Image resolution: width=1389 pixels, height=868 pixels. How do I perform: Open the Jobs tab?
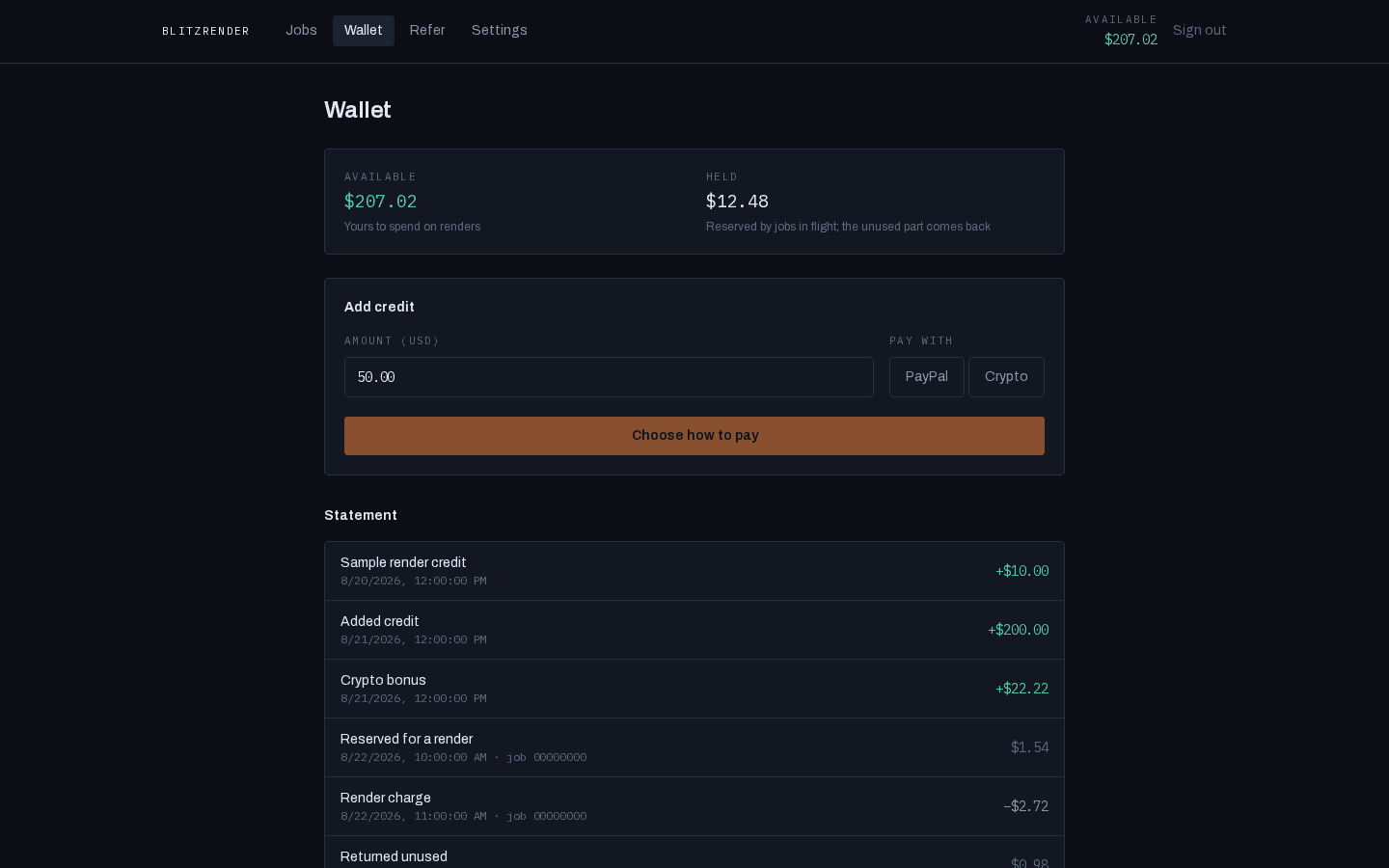[301, 31]
